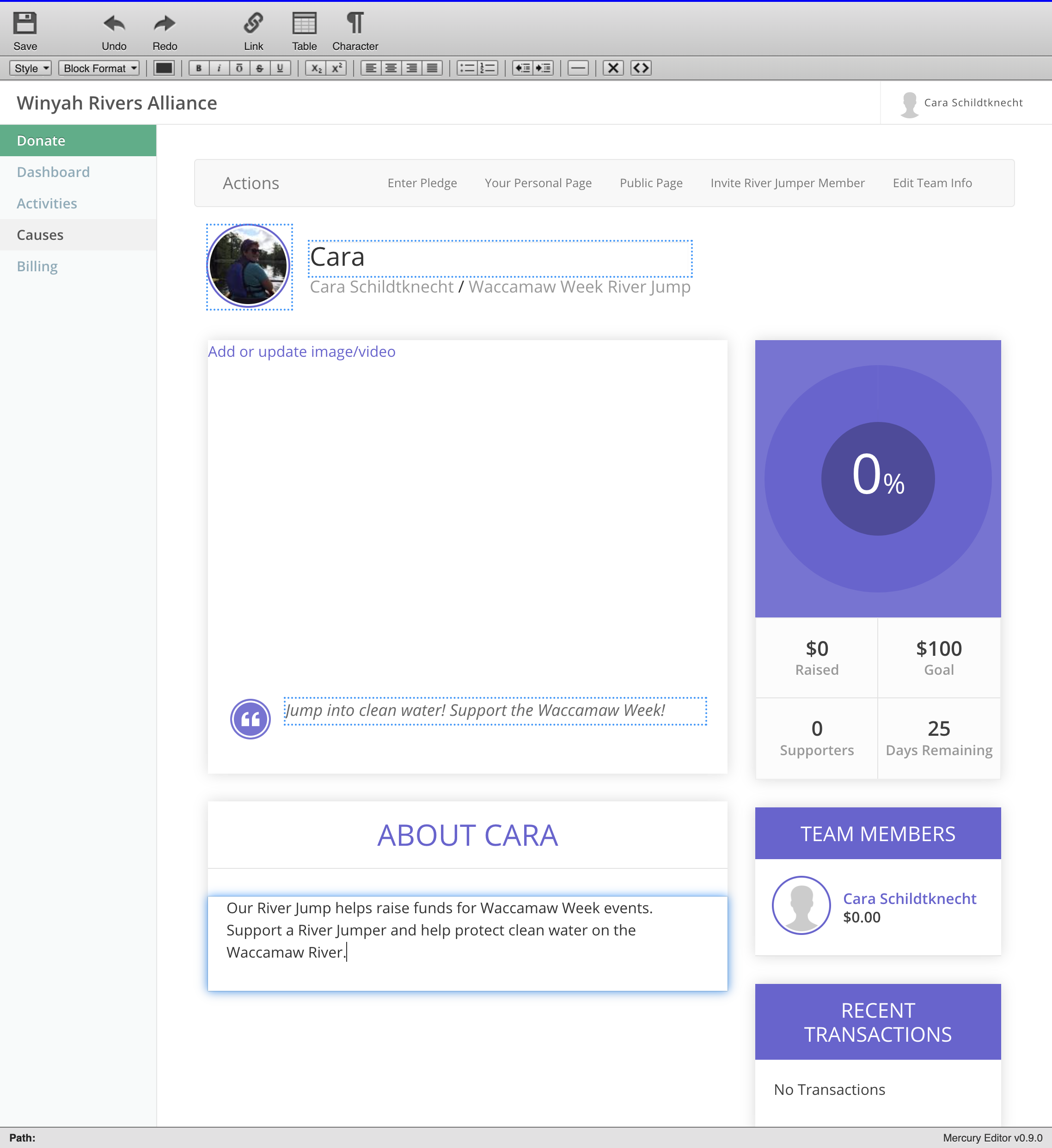The image size is (1052, 1148).
Task: Open the Style dropdown
Action: tap(31, 68)
